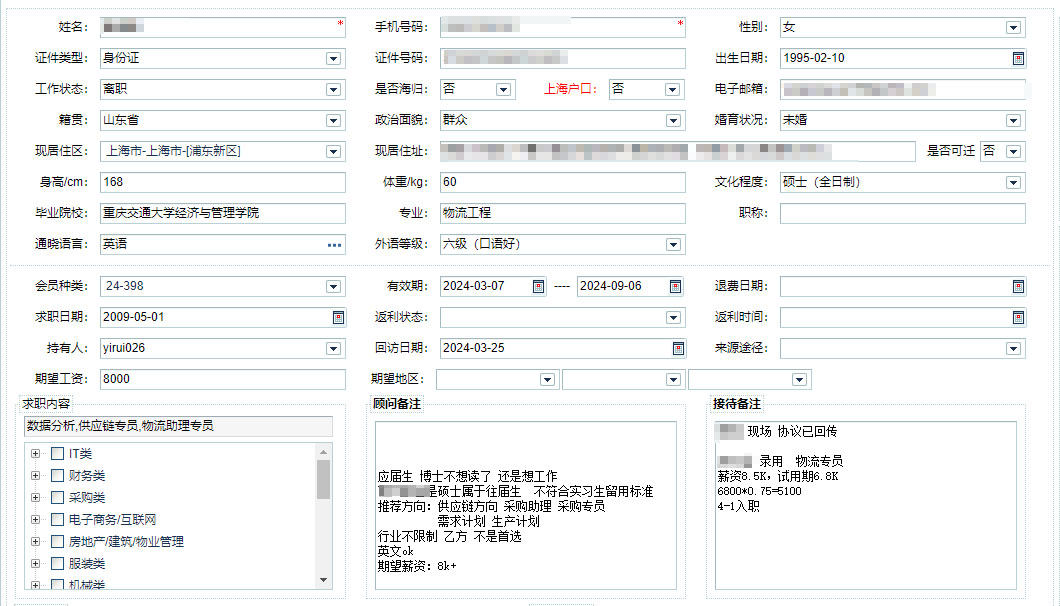This screenshot has width=1060, height=606.
Task: Click the 专业 field showing 物流工程
Action: coord(563,213)
